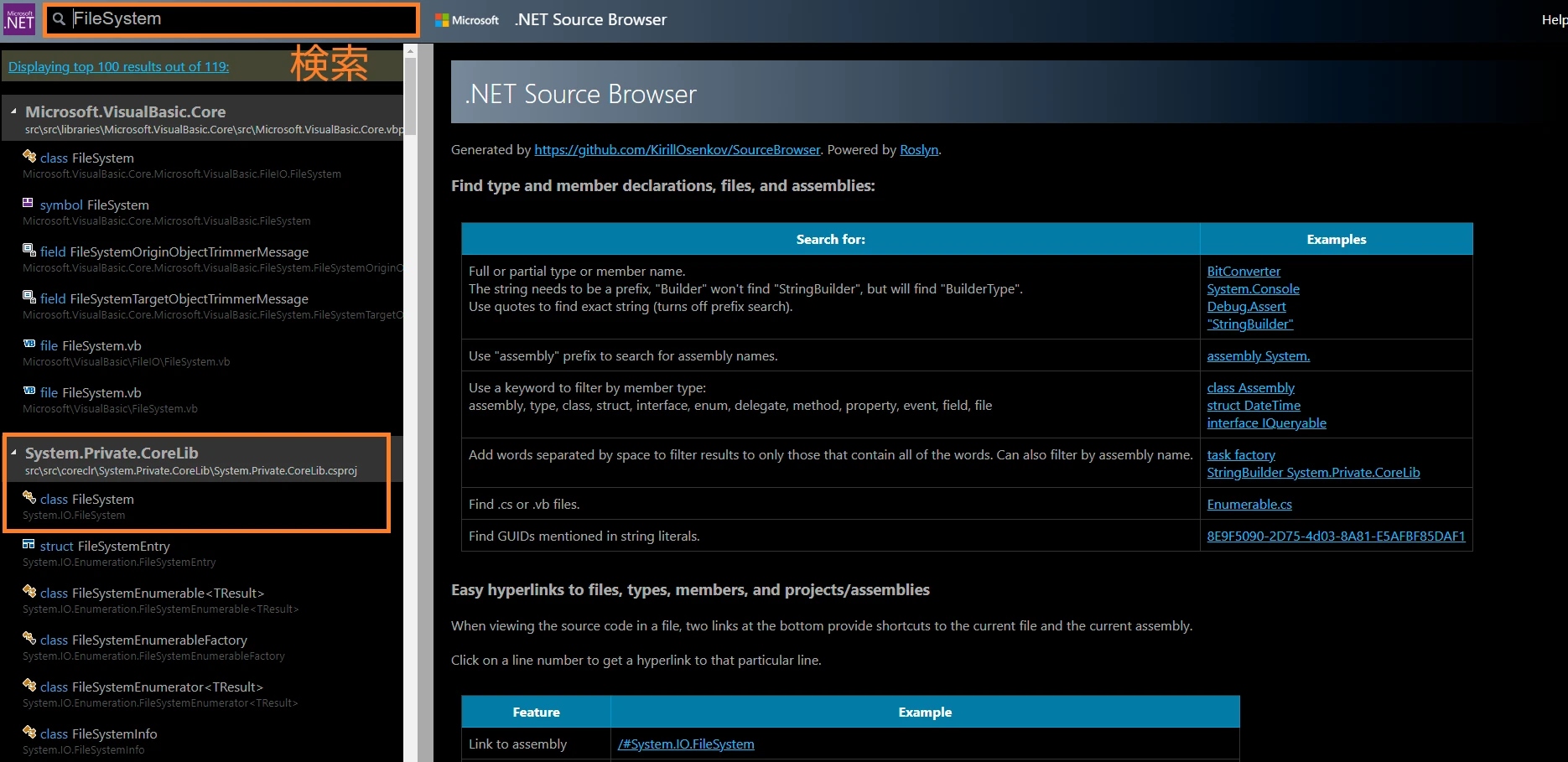This screenshot has height=762, width=1568.
Task: Click the class icon beside FileSystemInfo
Action: tap(29, 732)
